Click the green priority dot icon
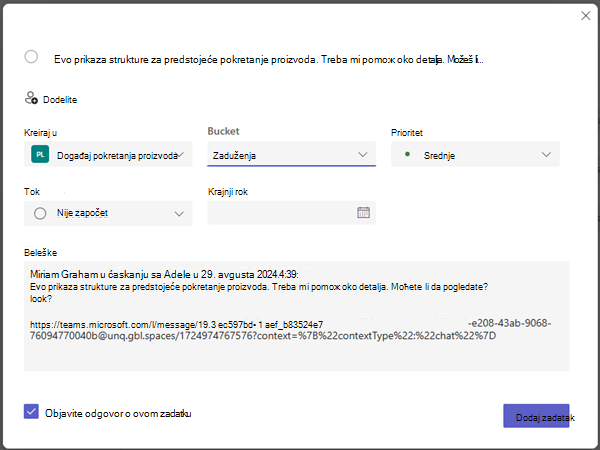The height and width of the screenshot is (450, 600). pyautogui.click(x=408, y=154)
